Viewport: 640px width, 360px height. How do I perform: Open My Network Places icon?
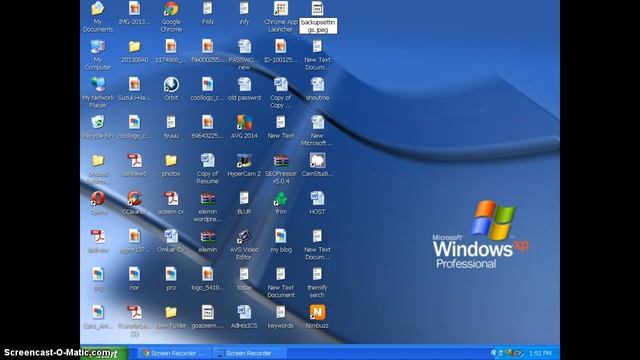98,84
